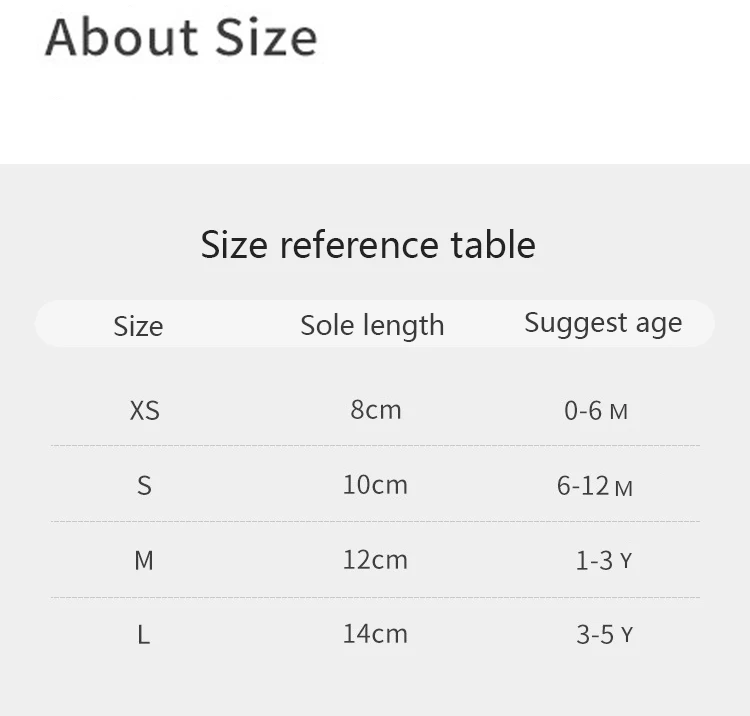Click the L size cell
The height and width of the screenshot is (716, 750).
144,635
